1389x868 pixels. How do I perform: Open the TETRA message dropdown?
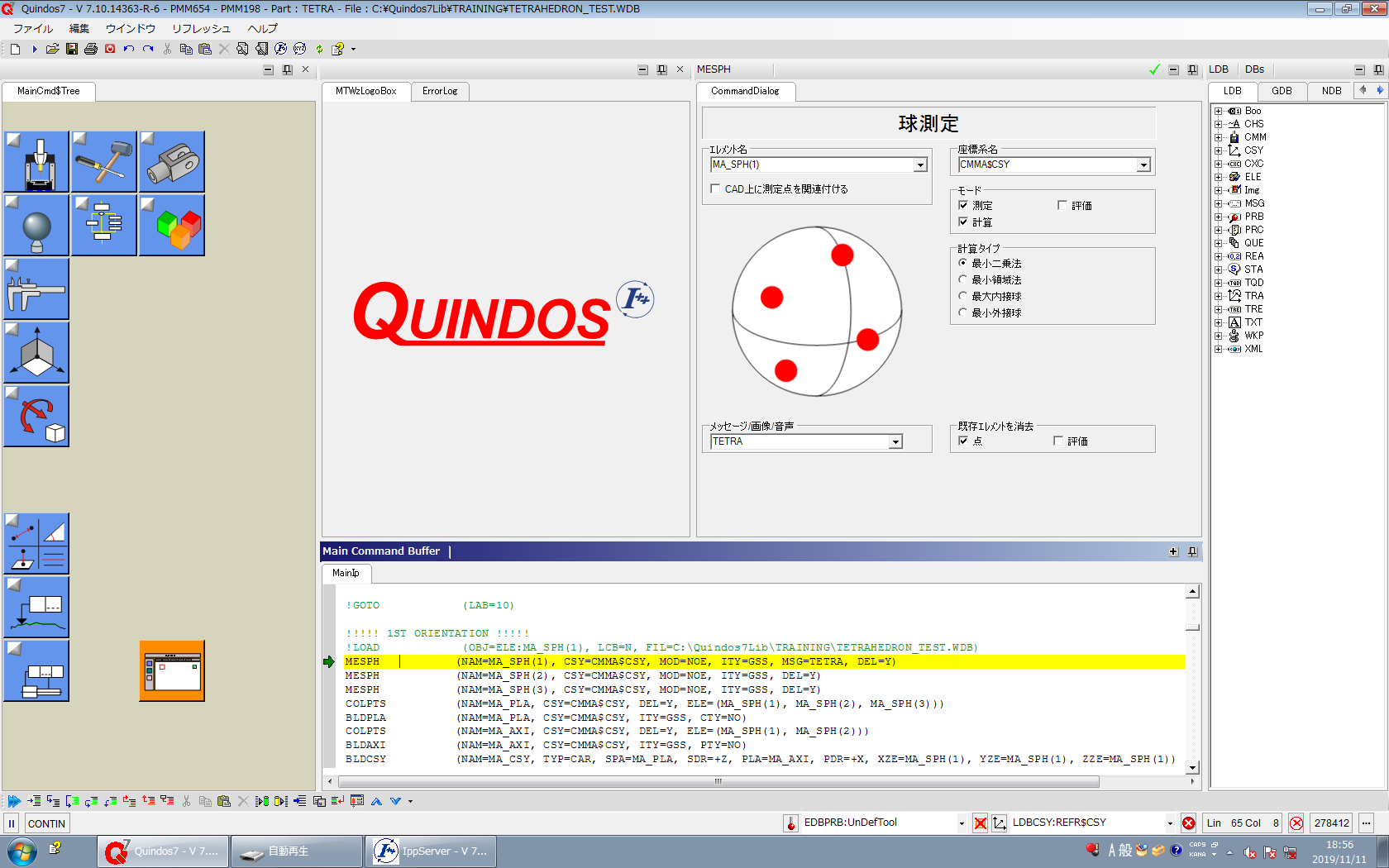(895, 442)
